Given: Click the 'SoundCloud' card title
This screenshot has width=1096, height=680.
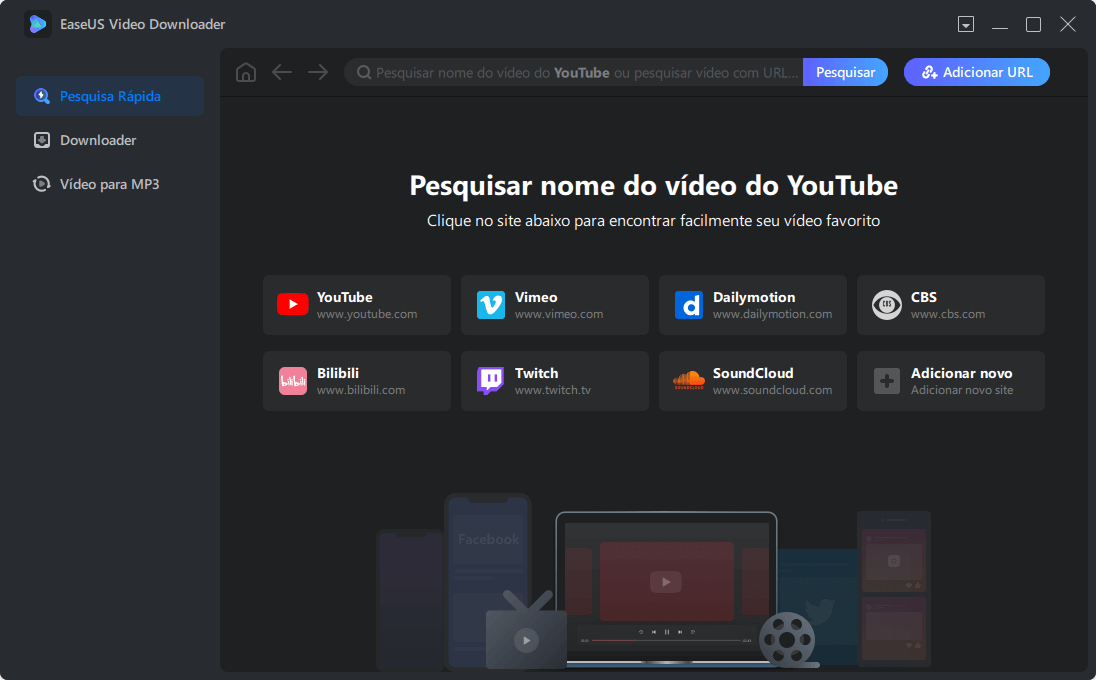Looking at the screenshot, I should pos(753,373).
